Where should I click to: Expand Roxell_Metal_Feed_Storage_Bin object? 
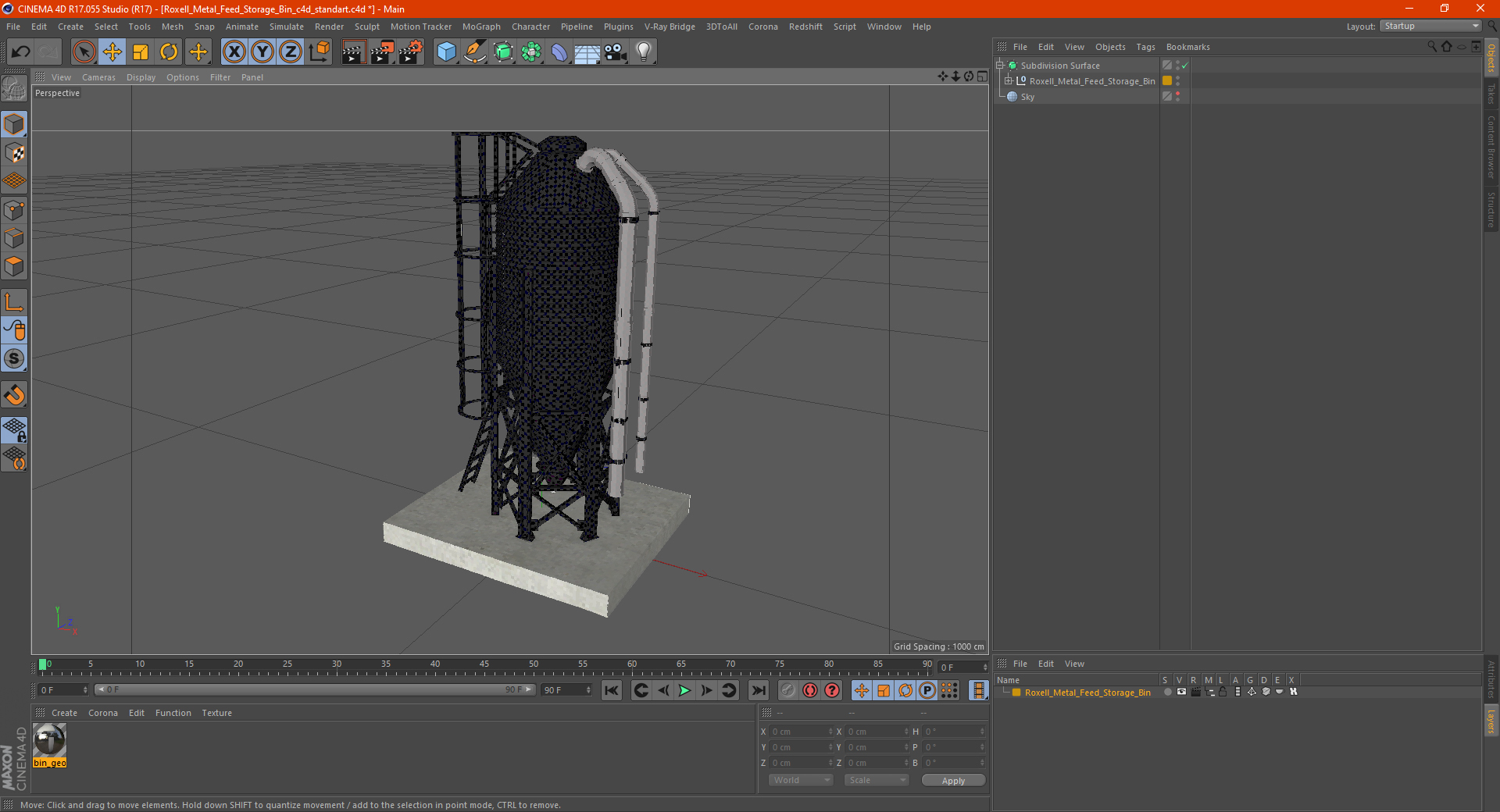(x=1008, y=80)
